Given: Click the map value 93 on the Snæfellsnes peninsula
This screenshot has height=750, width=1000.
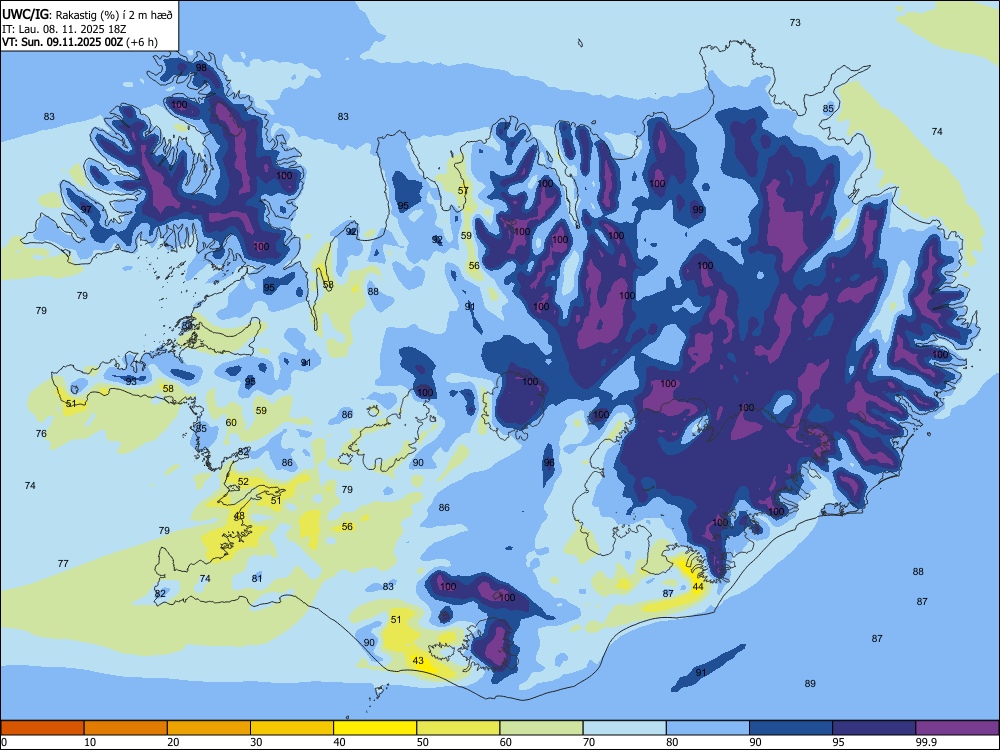Looking at the screenshot, I should 131,381.
